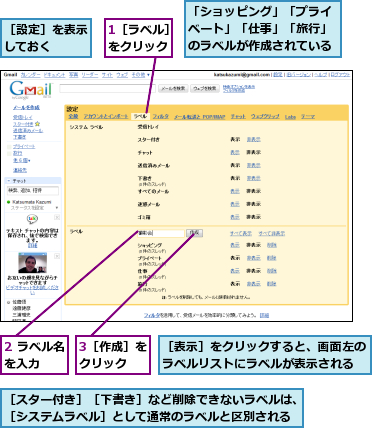372x428 pixels.
Task: Click the search options link next to ウェブを検索
Action: pyautogui.click(x=239, y=88)
